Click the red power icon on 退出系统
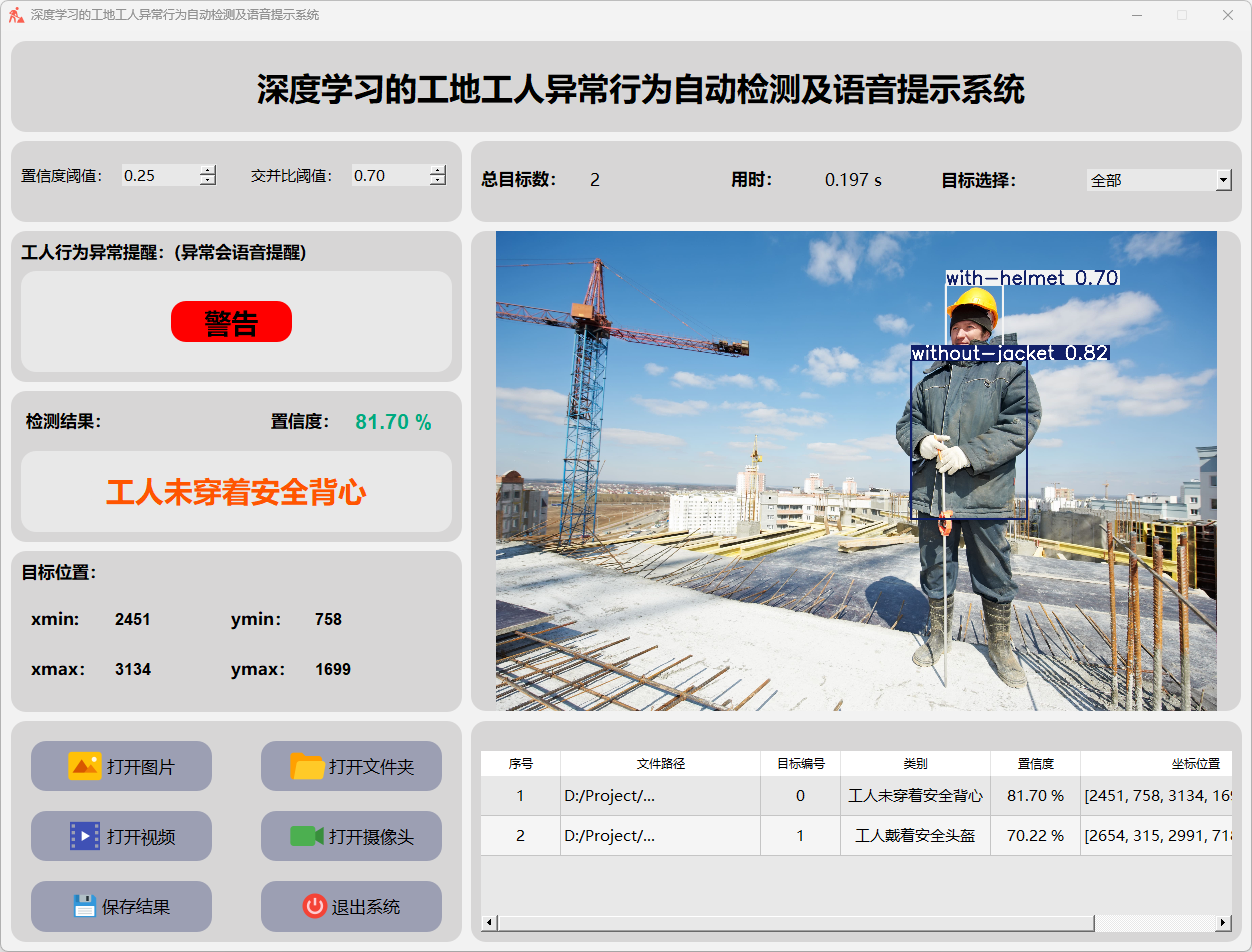 coord(314,906)
